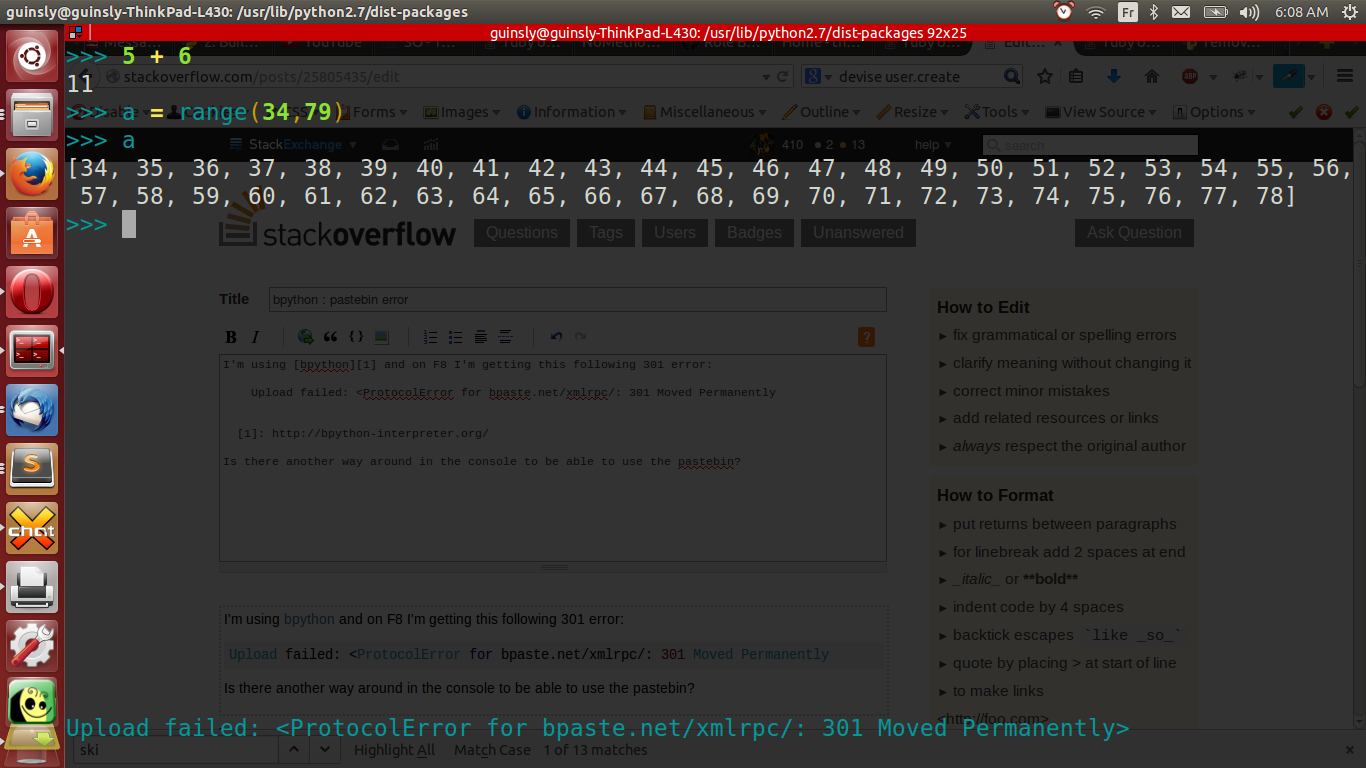
Task: Create bulleted list in the editor toolbar
Action: coord(456,337)
